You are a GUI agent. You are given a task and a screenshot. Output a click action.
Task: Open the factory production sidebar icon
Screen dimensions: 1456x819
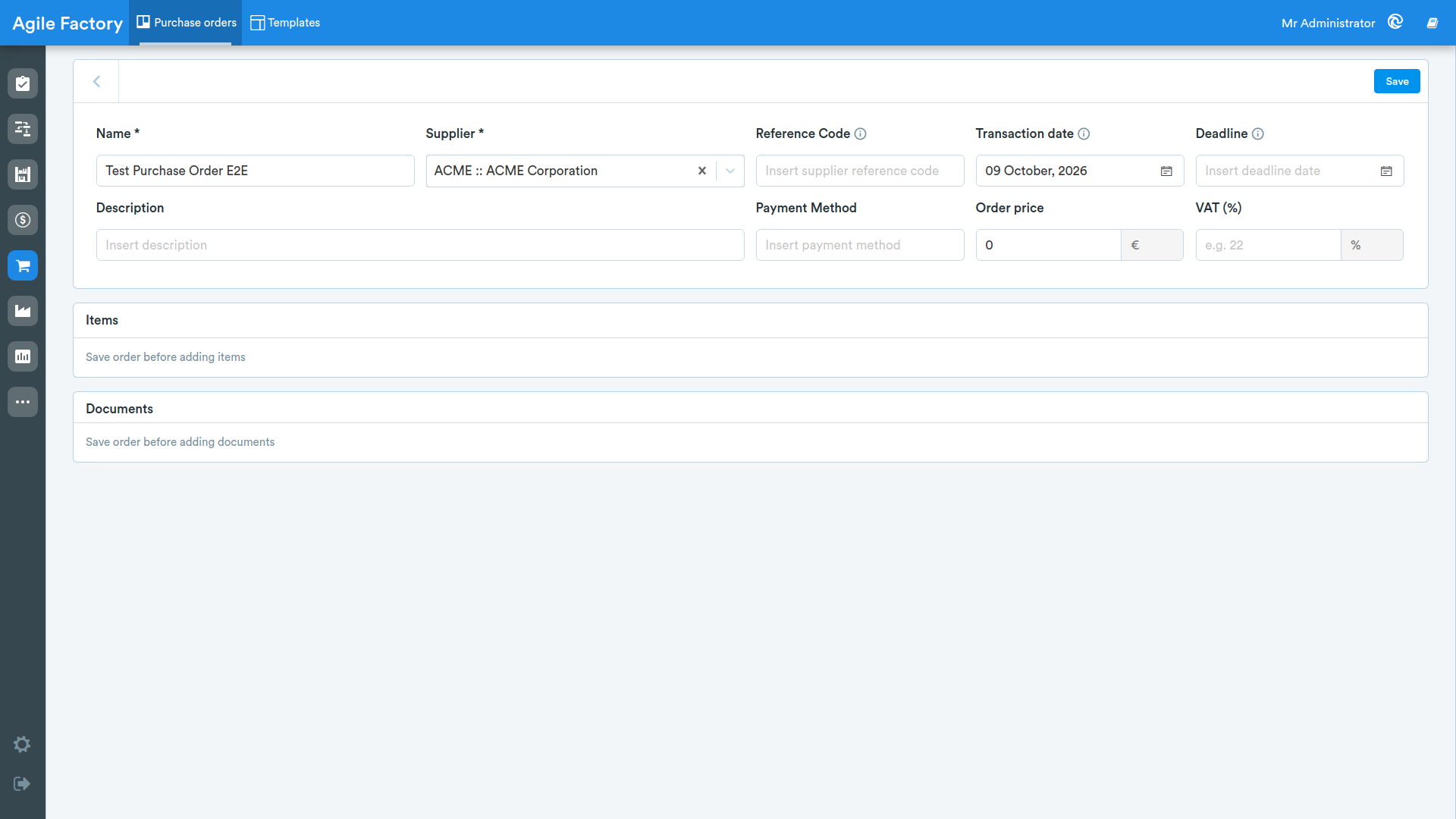(23, 311)
